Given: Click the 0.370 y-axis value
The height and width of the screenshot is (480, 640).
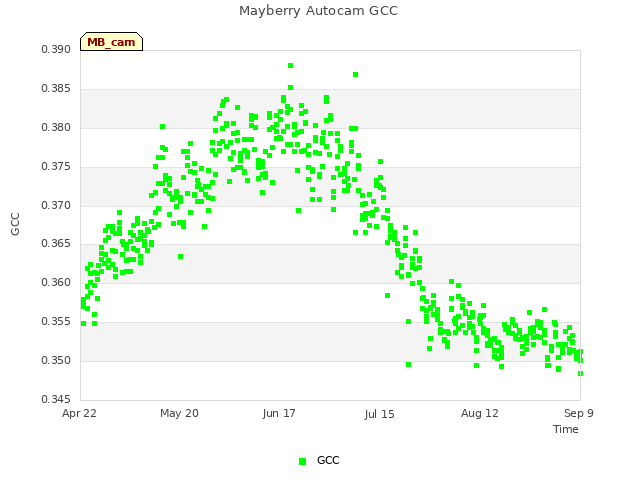Looking at the screenshot, I should [x=56, y=205].
